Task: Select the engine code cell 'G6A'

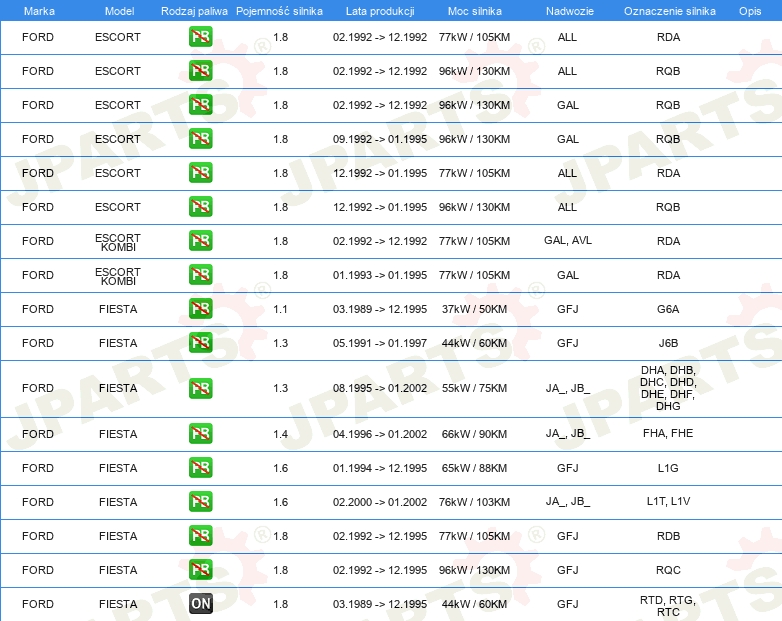Action: pyautogui.click(x=668, y=309)
